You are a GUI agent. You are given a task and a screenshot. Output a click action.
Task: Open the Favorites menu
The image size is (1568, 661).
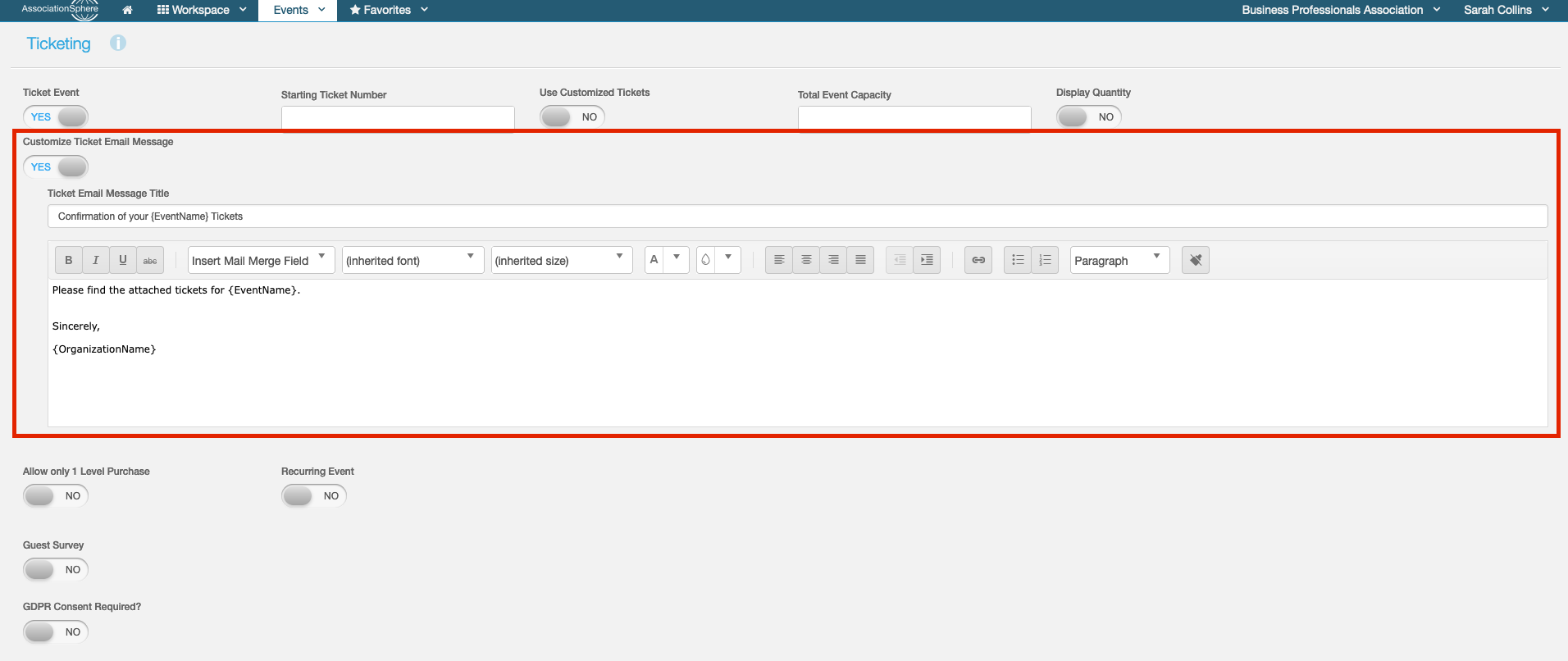click(x=389, y=10)
